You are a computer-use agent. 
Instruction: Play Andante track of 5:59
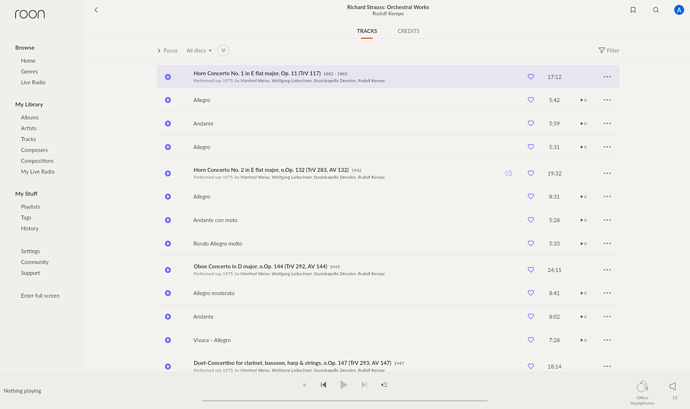[x=168, y=124]
